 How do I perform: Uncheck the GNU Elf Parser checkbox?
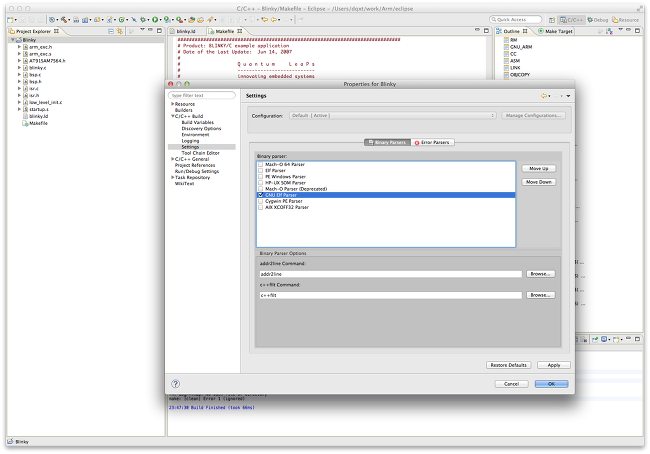tap(261, 195)
